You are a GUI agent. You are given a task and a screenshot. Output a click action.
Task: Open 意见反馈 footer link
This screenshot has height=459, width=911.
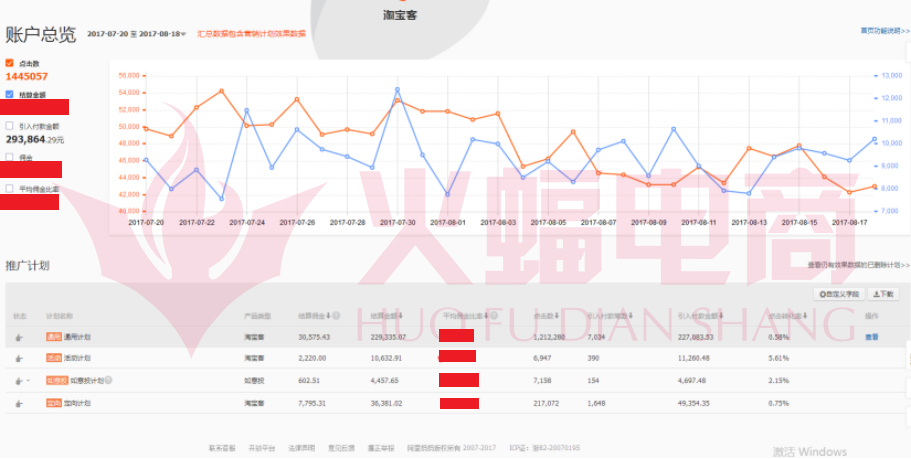click(341, 448)
